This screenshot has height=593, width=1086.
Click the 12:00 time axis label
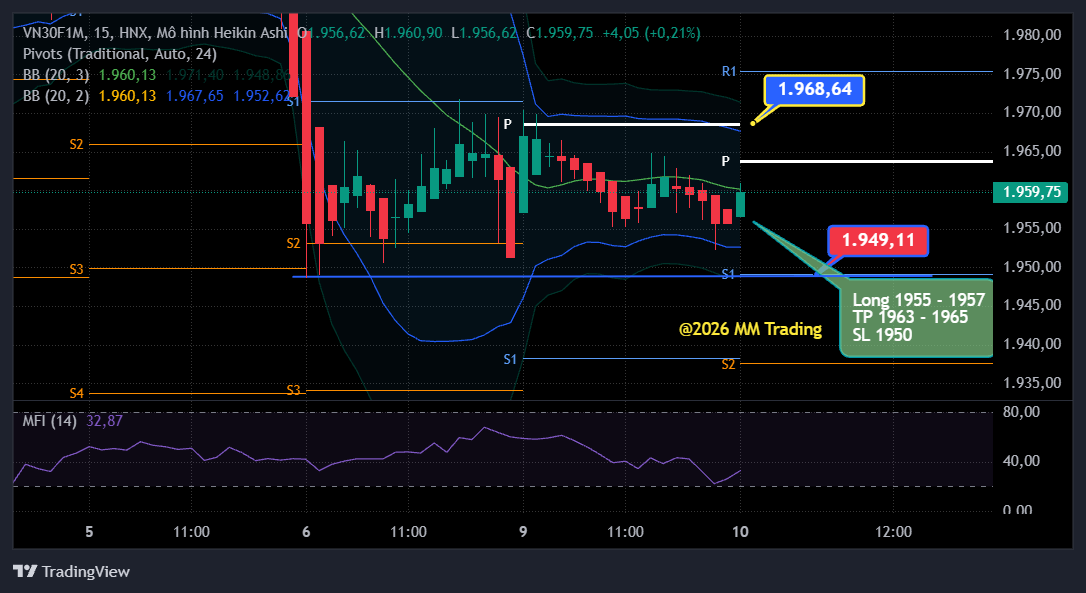[x=893, y=532]
